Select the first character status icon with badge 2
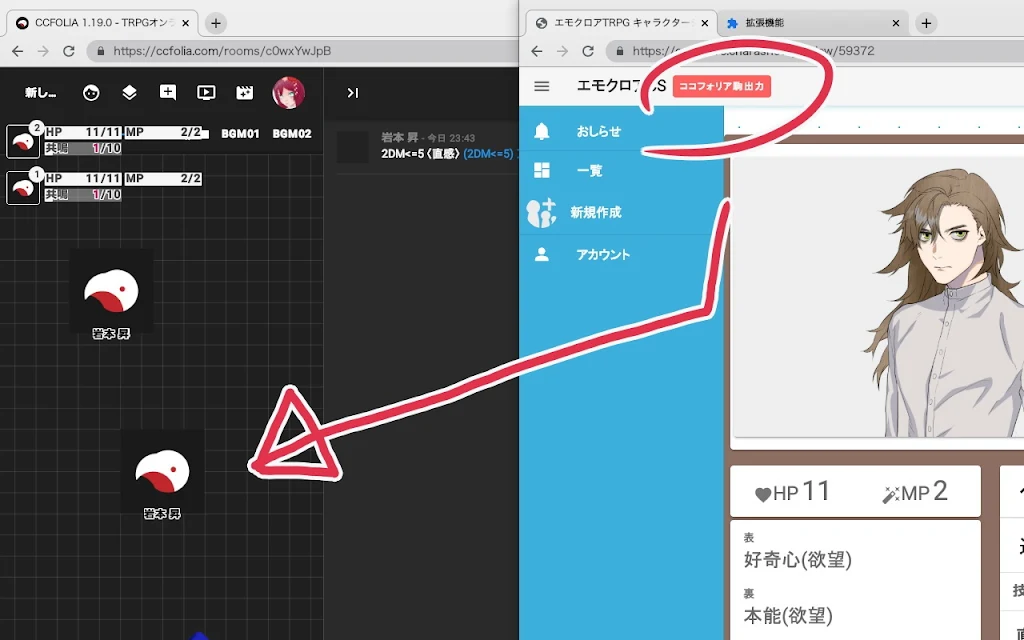Image resolution: width=1024 pixels, height=640 pixels. [23, 141]
